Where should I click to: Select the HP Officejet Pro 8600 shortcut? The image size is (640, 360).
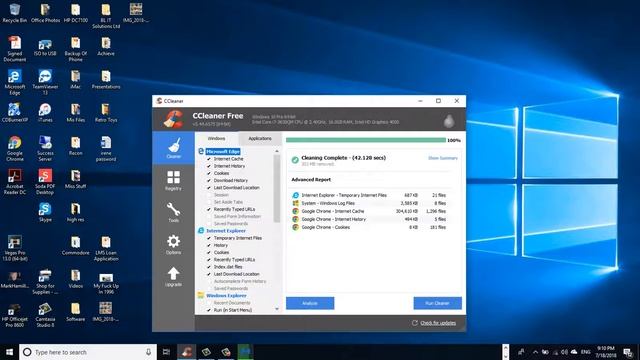(x=15, y=315)
